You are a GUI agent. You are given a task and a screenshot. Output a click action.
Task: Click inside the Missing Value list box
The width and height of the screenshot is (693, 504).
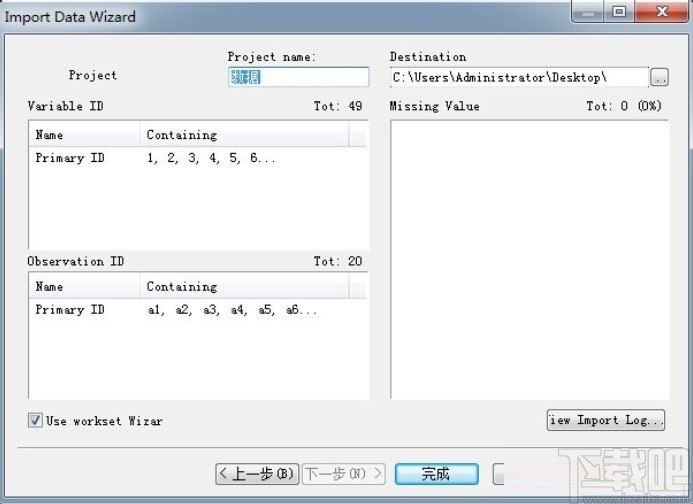[x=529, y=260]
